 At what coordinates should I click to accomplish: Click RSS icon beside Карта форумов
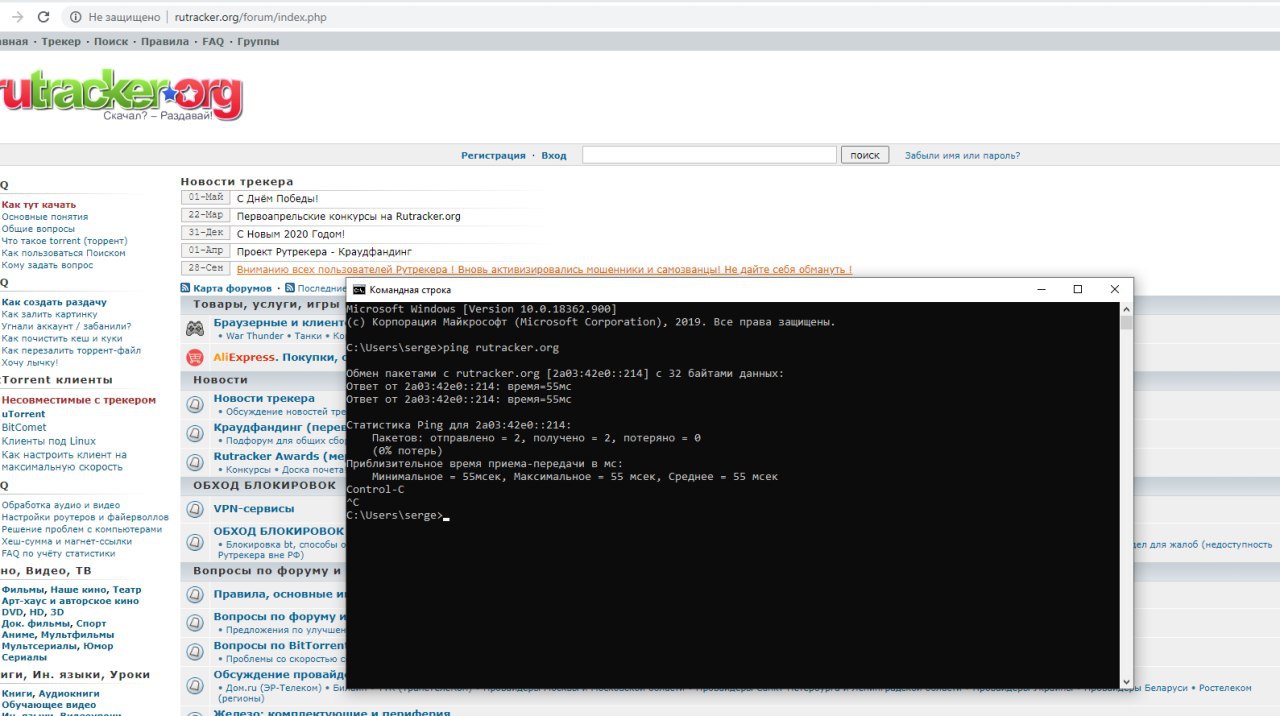pyautogui.click(x=186, y=288)
